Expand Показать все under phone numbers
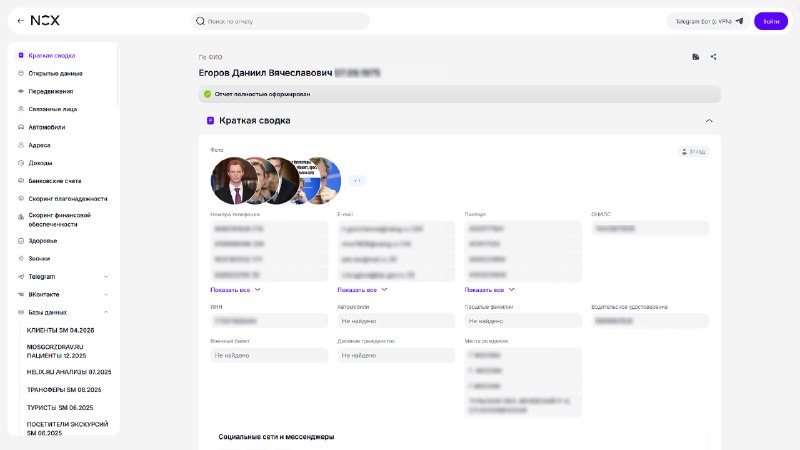Viewport: 800px width, 450px height. click(235, 290)
